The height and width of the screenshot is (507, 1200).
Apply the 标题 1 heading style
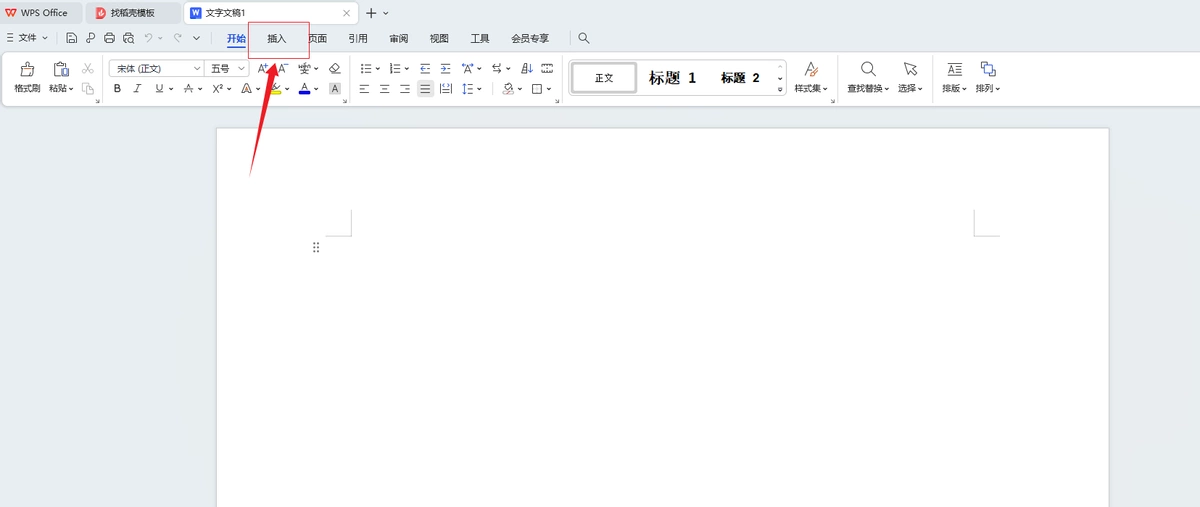point(672,78)
